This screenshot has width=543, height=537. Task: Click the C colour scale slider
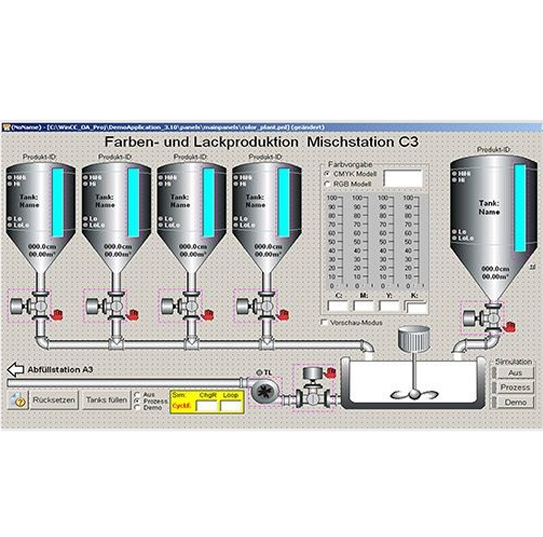click(337, 242)
